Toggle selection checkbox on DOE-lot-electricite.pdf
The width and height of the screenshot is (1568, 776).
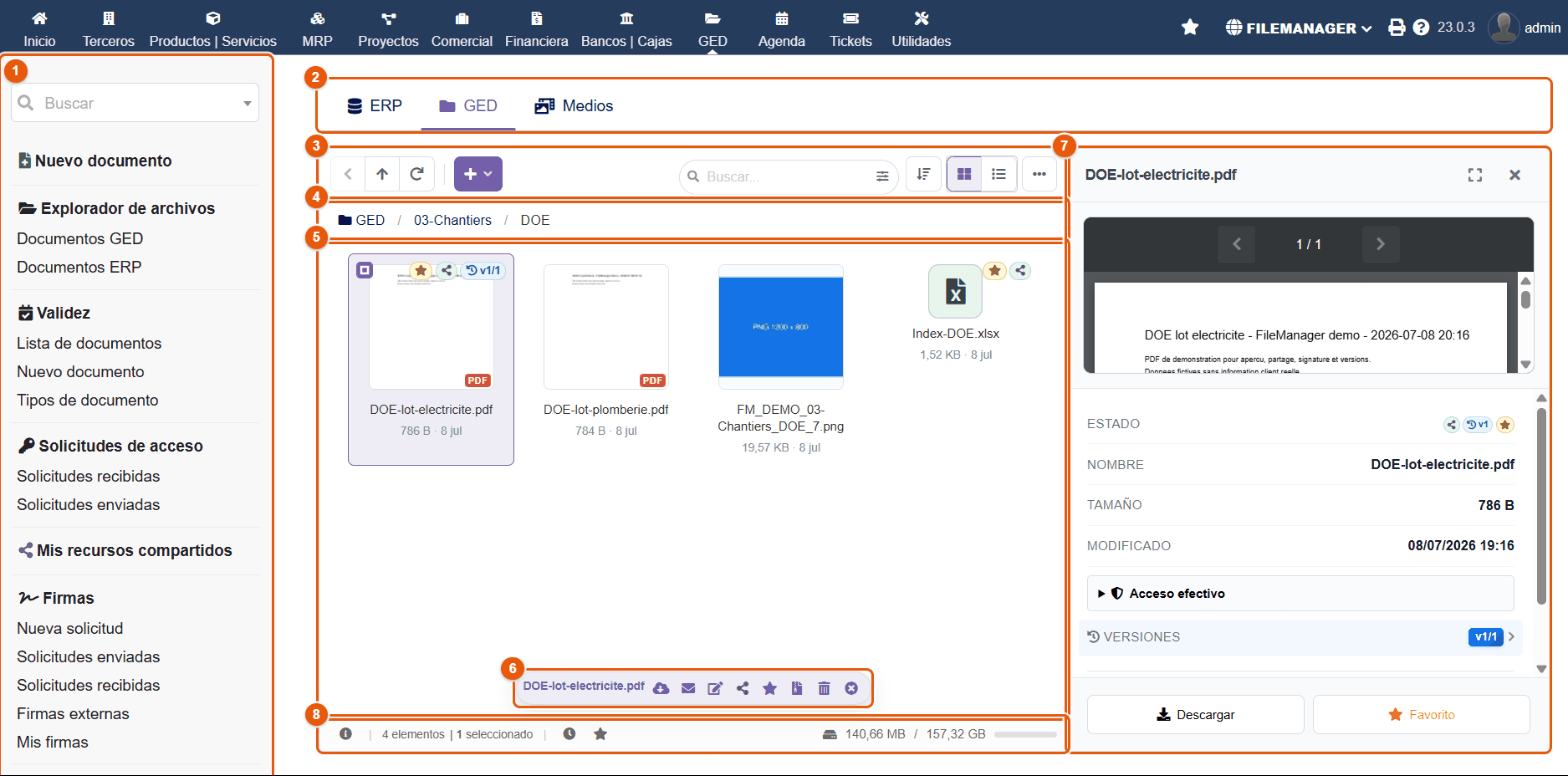(x=365, y=270)
